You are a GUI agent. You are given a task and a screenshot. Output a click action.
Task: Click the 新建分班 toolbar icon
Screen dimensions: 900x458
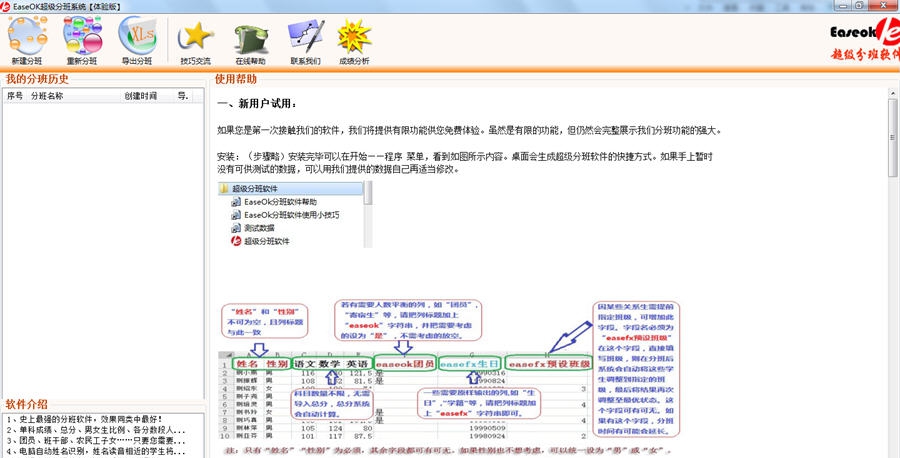[x=27, y=40]
